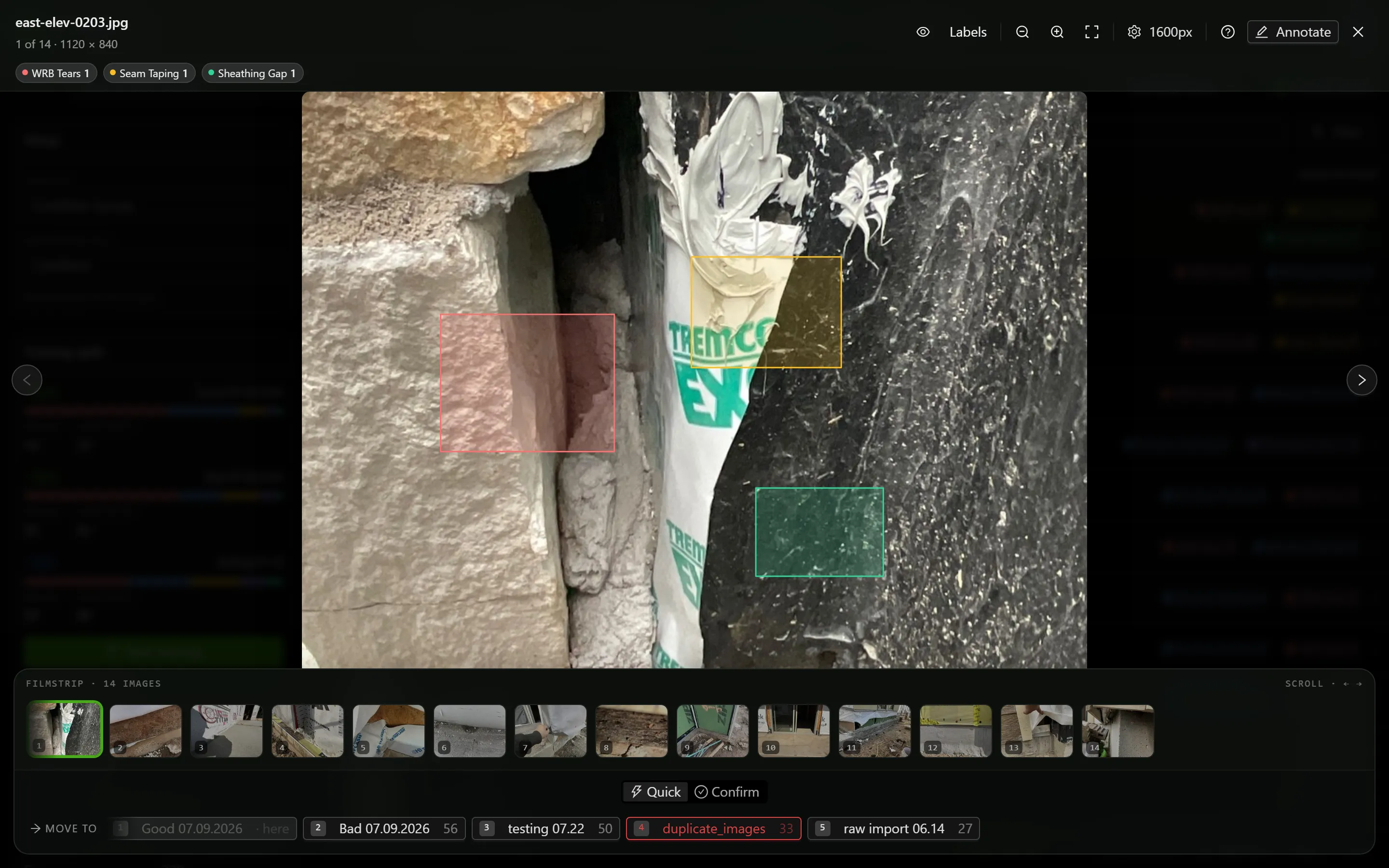Screen dimensions: 1389x868
Task: Open filmstrip thumbnail 14
Action: pos(1117,731)
